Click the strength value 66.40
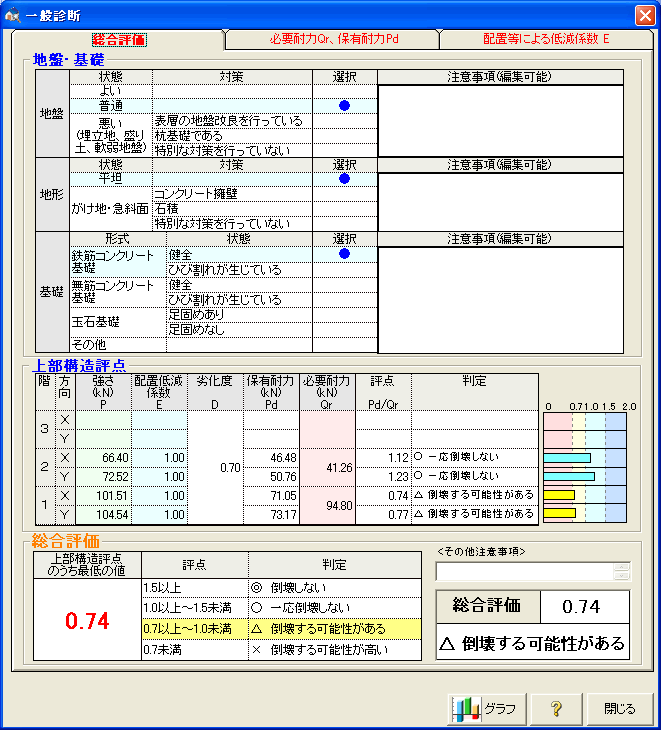661x730 pixels. (115, 458)
